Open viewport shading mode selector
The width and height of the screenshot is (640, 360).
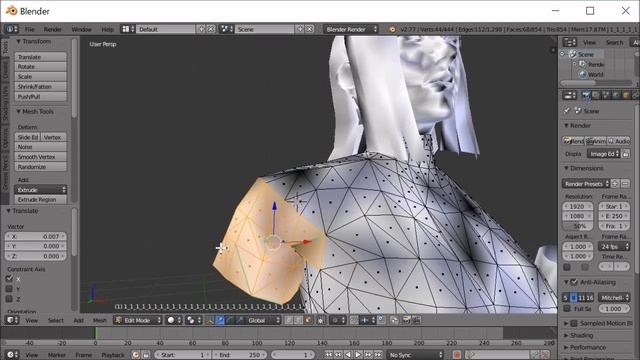click(x=174, y=320)
